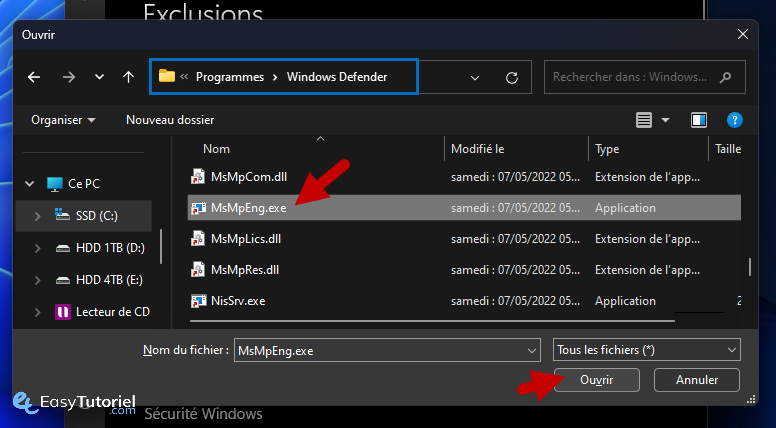
Task: Open the address bar history dropdown
Action: [x=475, y=77]
